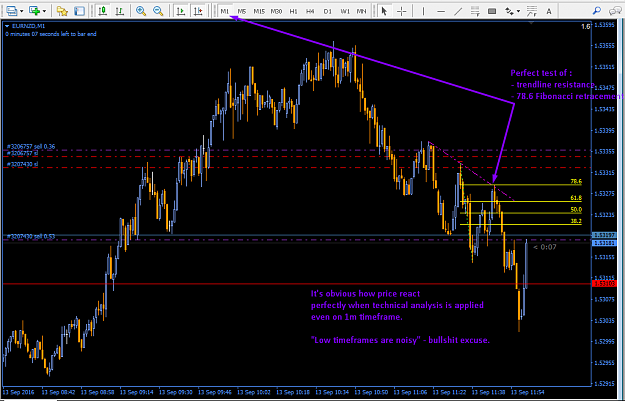Switch chart to candlestick mode
This screenshot has width=625, height=401.
(x=102, y=11)
